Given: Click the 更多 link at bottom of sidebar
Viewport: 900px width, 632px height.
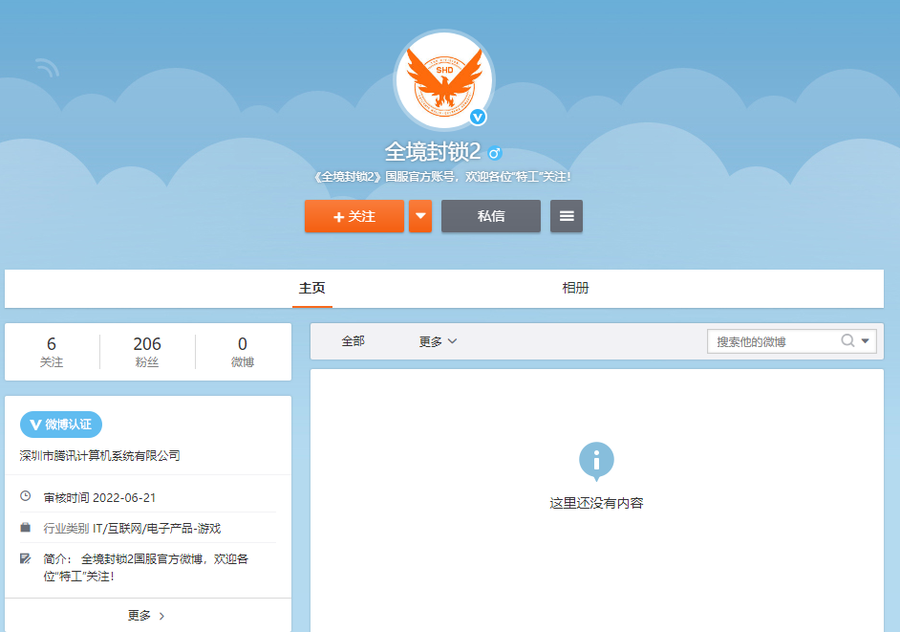Looking at the screenshot, I should pyautogui.click(x=142, y=616).
